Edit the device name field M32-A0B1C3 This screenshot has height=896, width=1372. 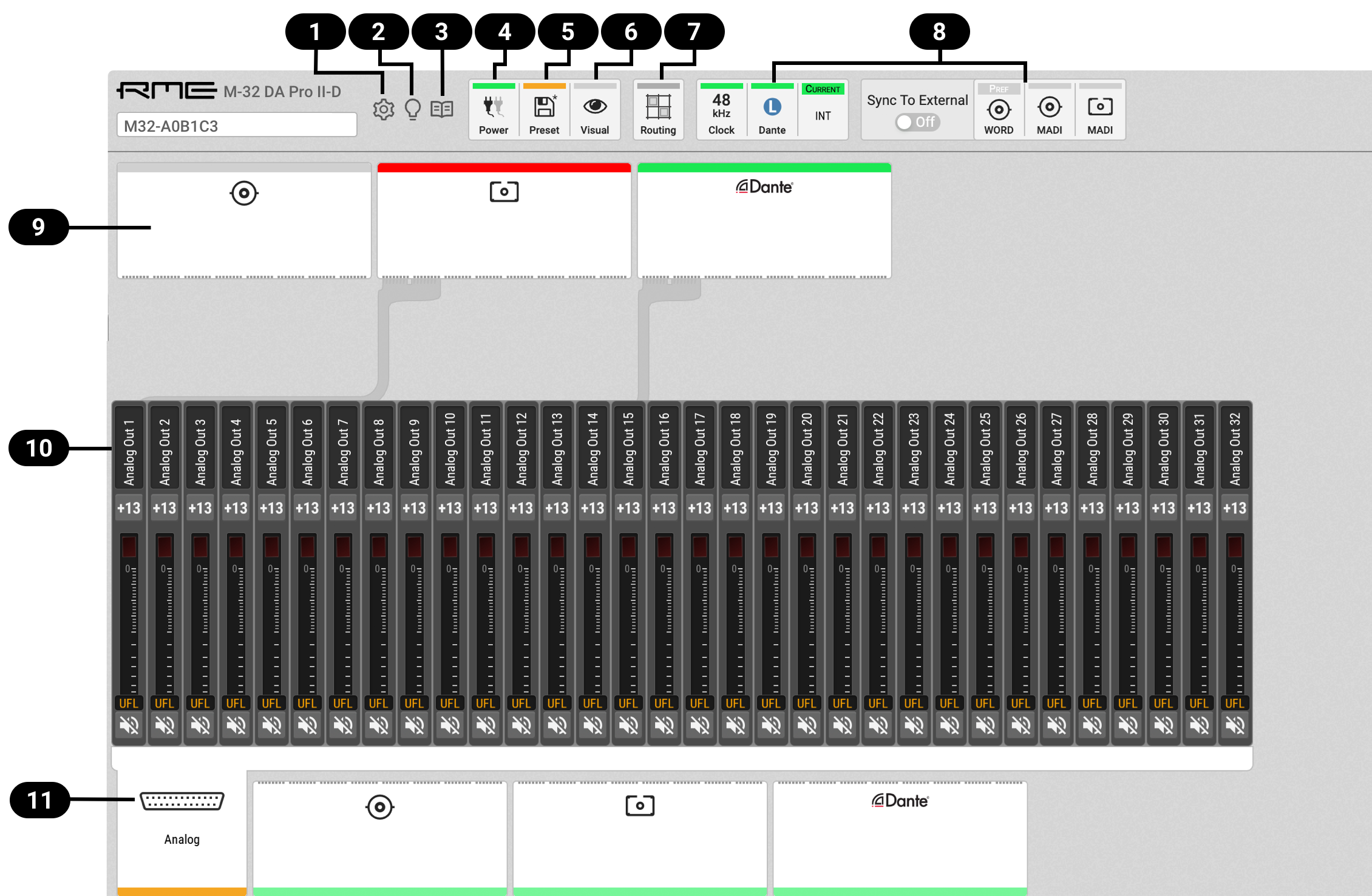tap(237, 126)
